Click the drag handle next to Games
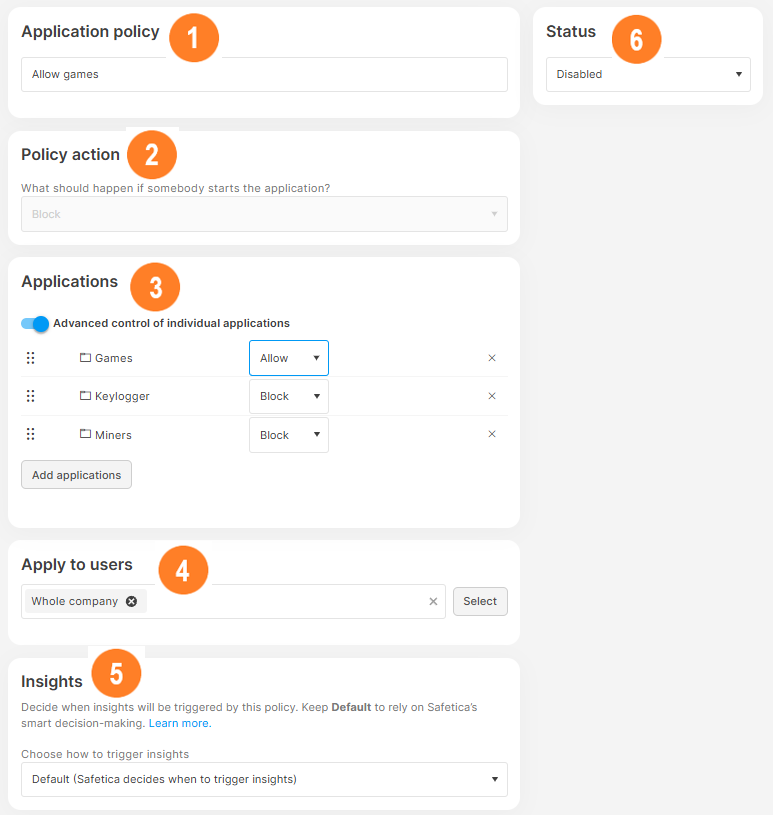The image size is (773, 815). (x=30, y=357)
